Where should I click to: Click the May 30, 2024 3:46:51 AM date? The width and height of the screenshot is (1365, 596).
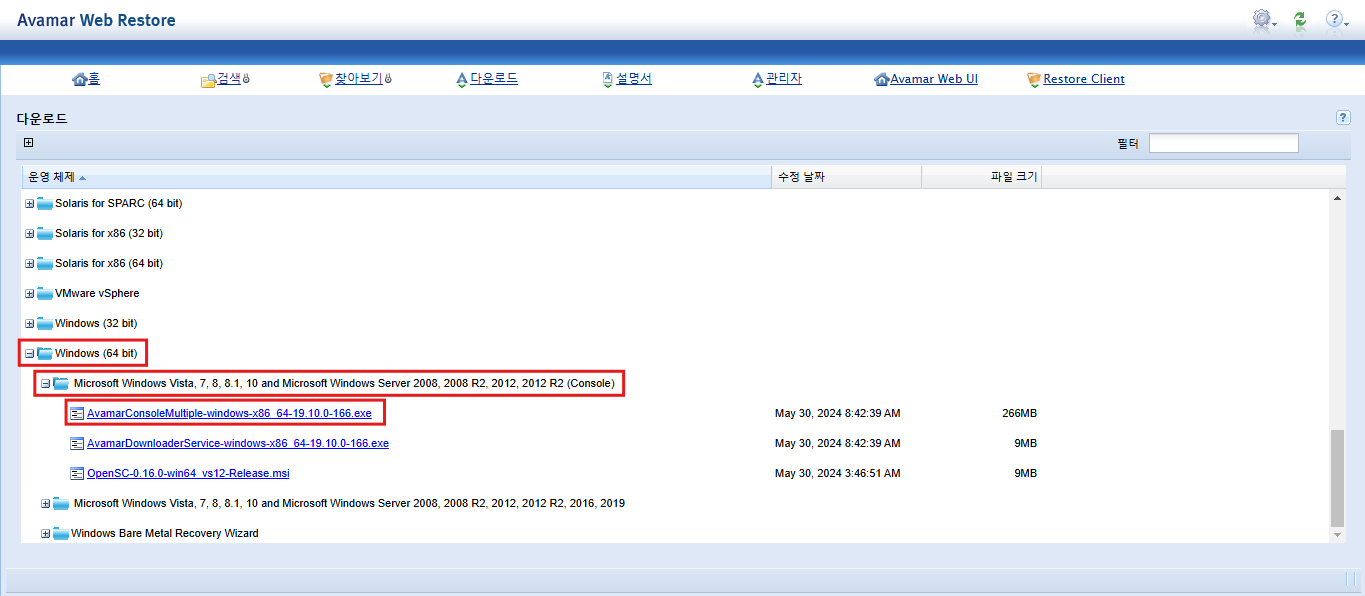point(837,473)
